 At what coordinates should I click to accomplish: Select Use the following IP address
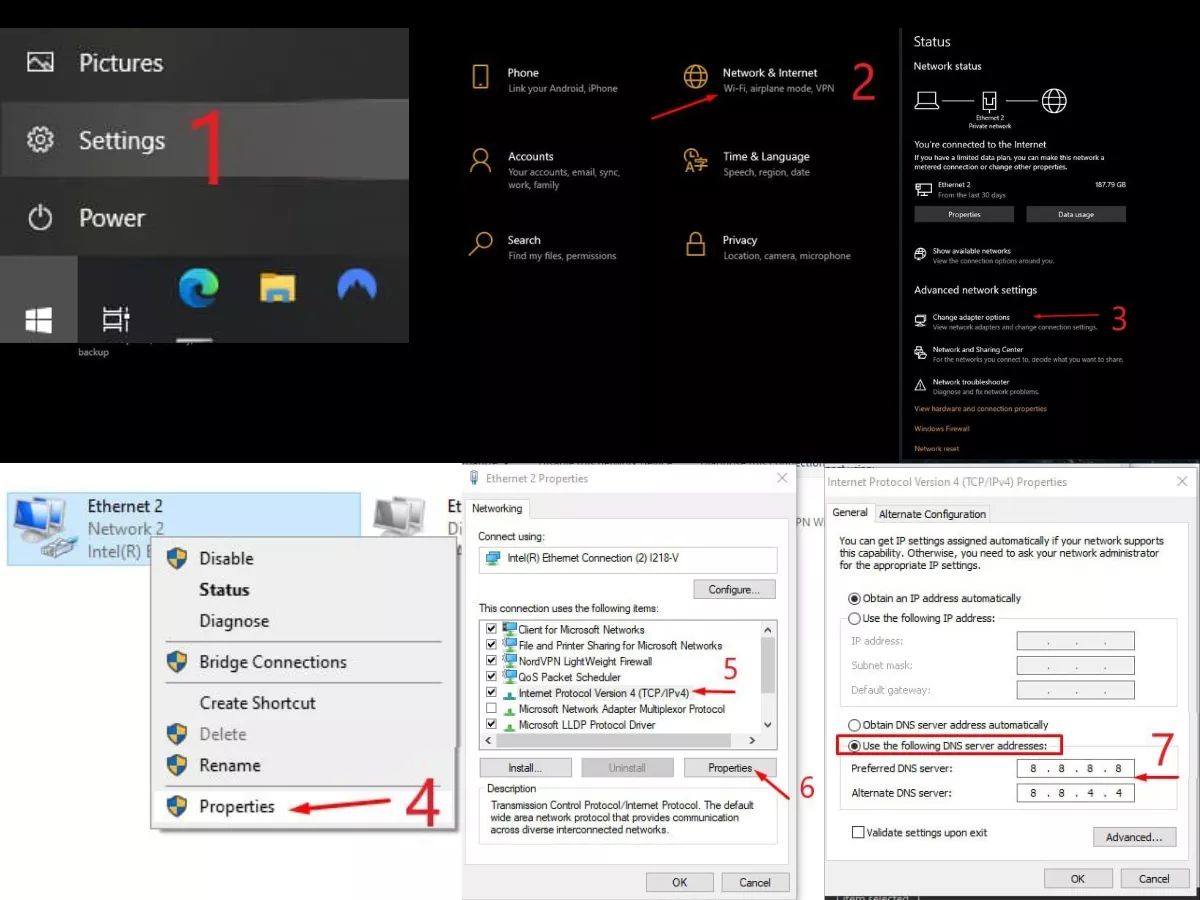click(855, 618)
